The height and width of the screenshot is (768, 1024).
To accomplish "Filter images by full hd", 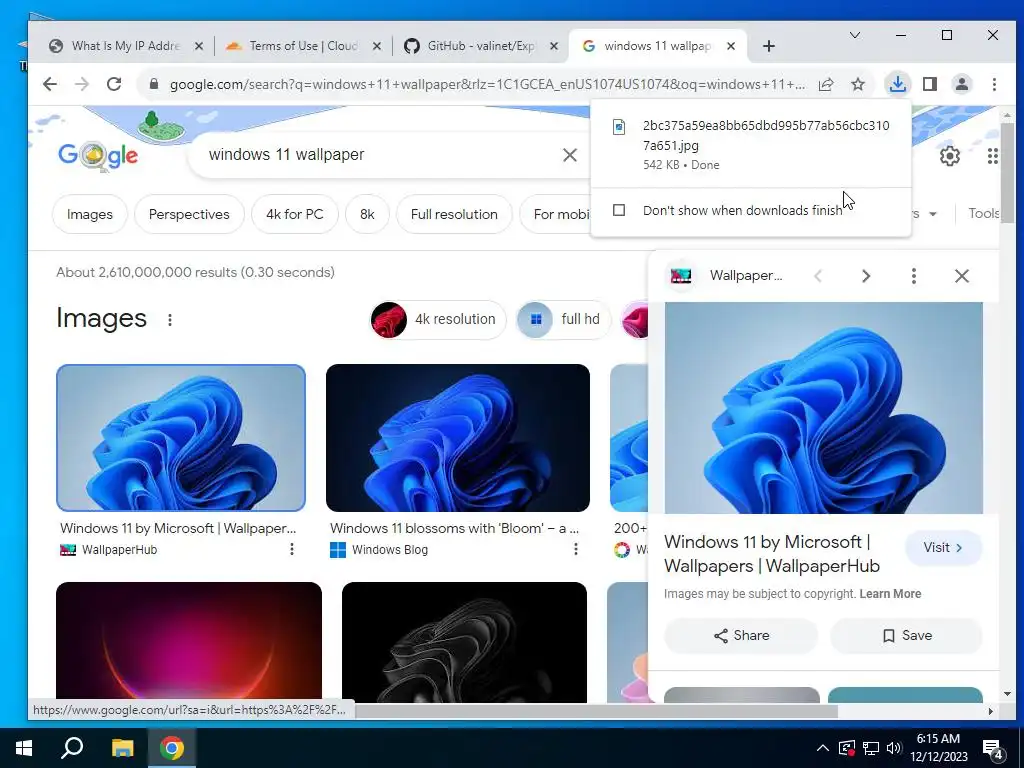I will pos(562,319).
